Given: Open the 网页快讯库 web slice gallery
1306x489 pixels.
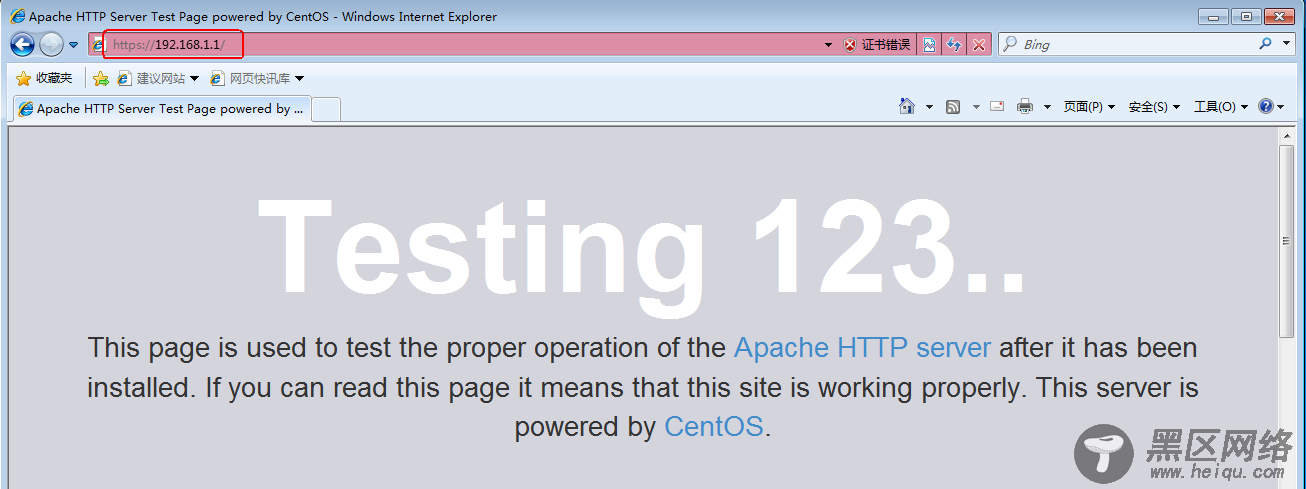Looking at the screenshot, I should [x=257, y=78].
